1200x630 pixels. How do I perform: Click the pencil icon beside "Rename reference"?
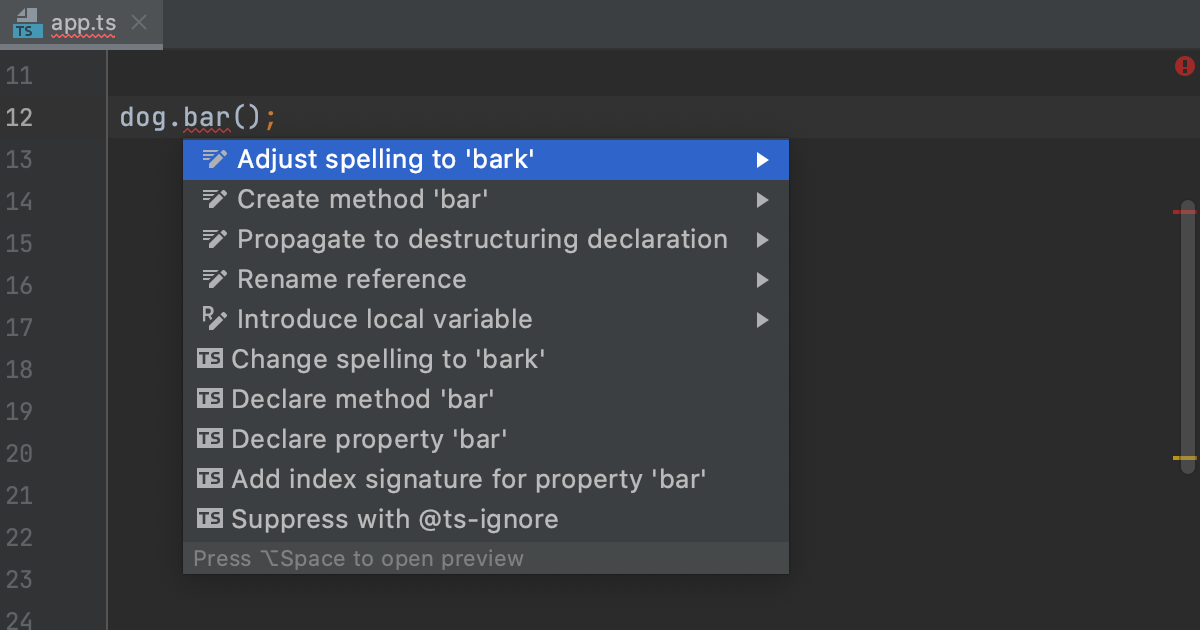coord(213,278)
